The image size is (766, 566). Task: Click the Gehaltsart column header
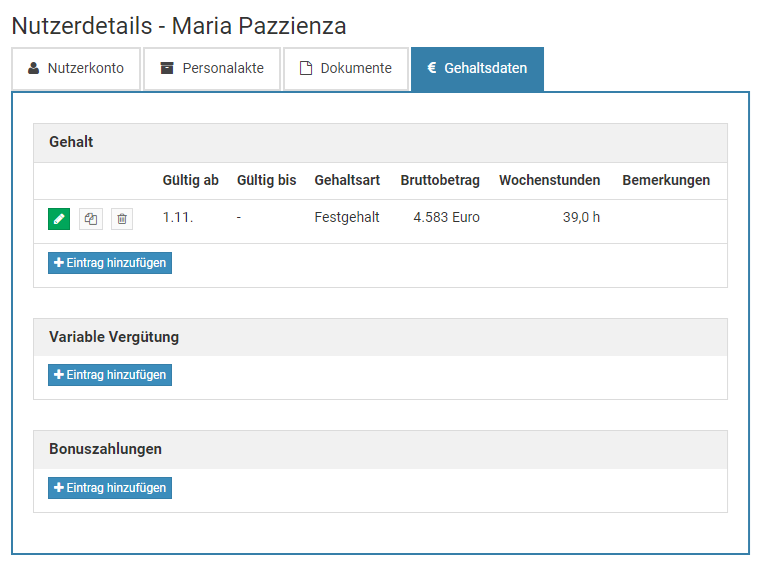(347, 181)
